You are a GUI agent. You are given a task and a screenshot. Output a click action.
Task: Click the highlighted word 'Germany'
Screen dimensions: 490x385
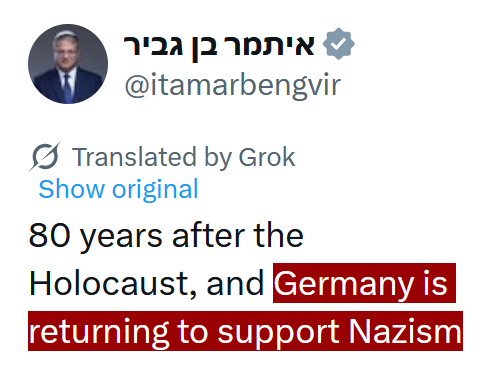(x=344, y=284)
